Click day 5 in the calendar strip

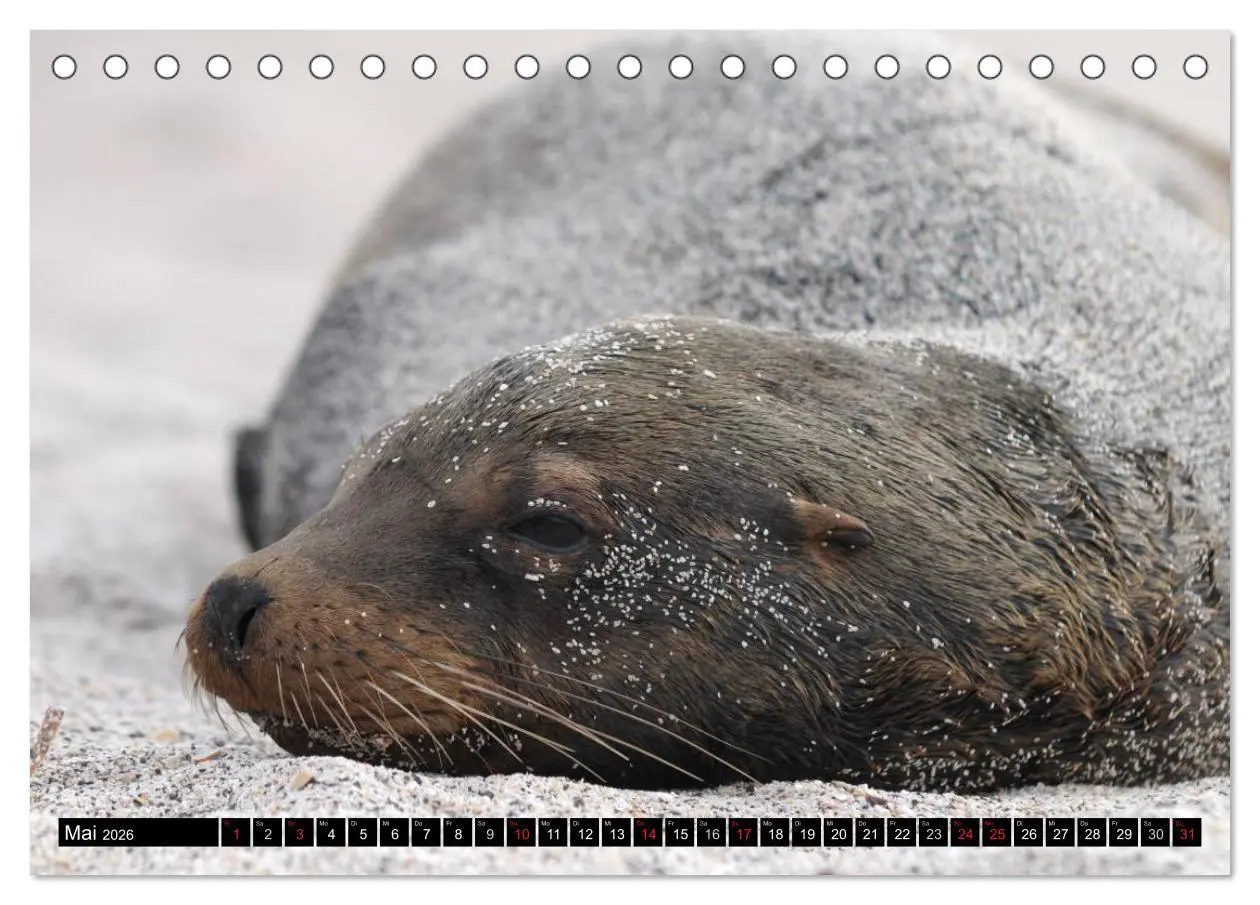pos(363,832)
